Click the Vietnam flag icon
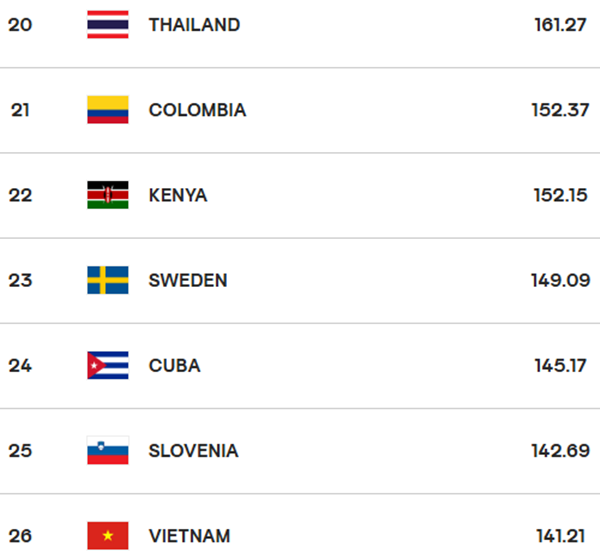The image size is (600, 558). coord(108,536)
